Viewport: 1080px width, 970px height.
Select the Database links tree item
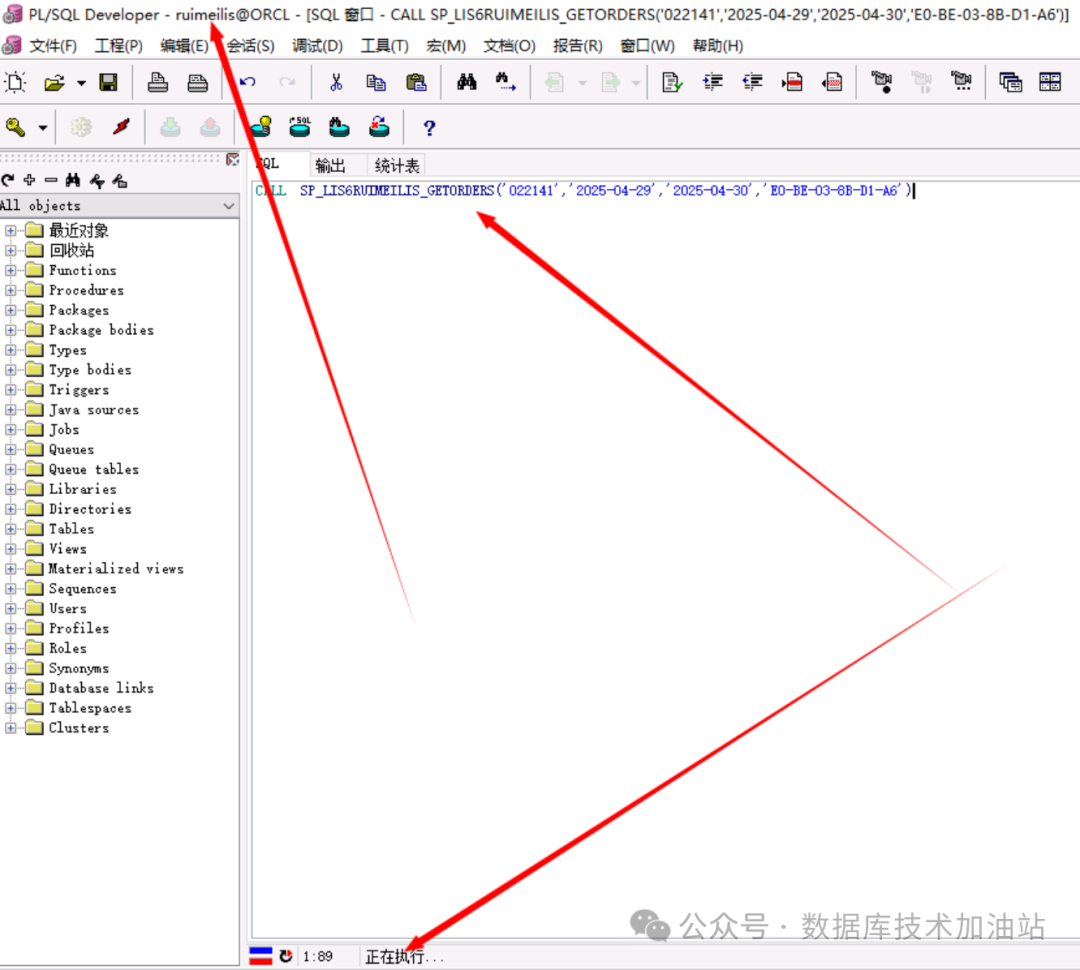(x=101, y=688)
